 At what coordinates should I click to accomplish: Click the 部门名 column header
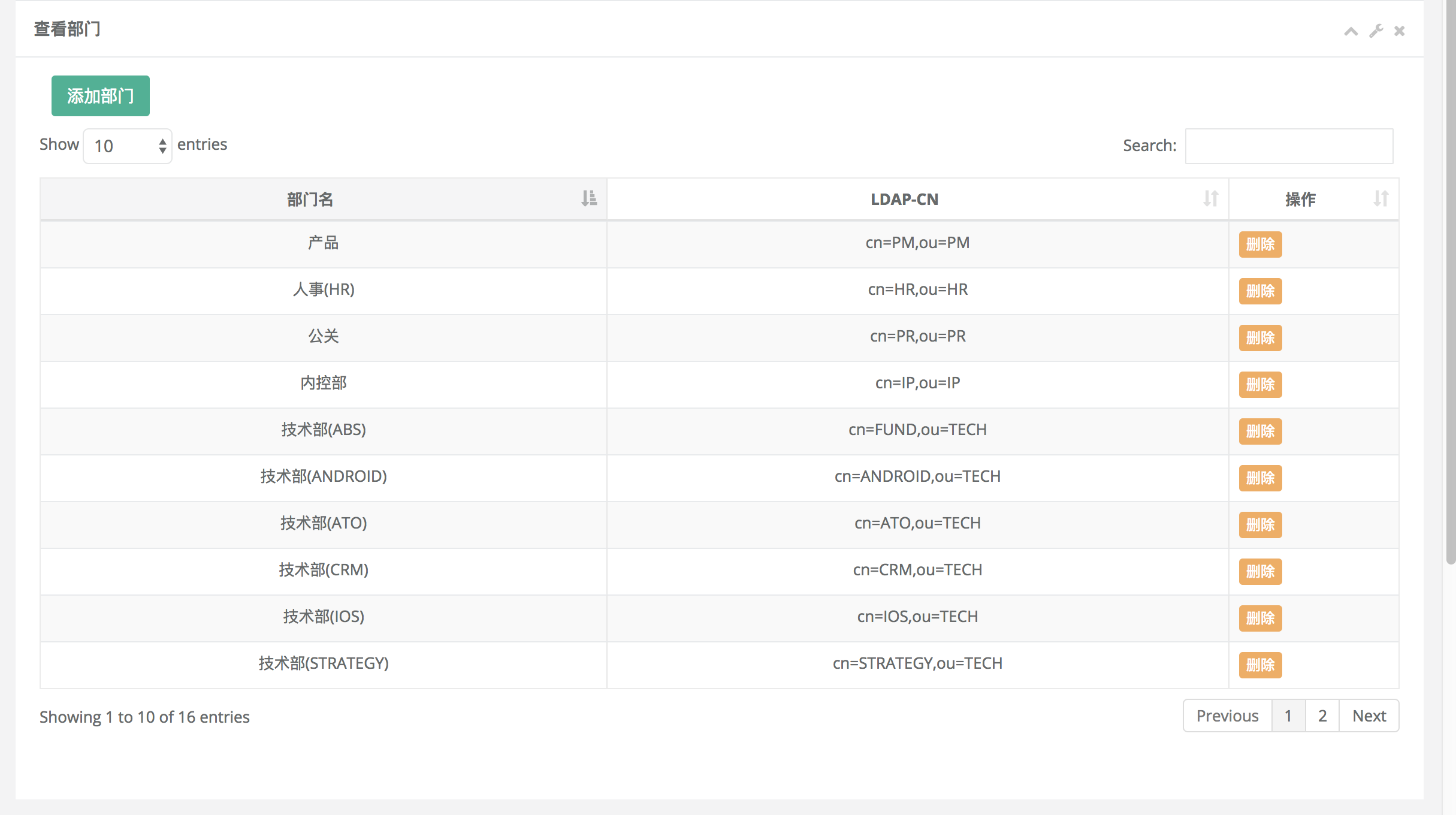[324, 199]
